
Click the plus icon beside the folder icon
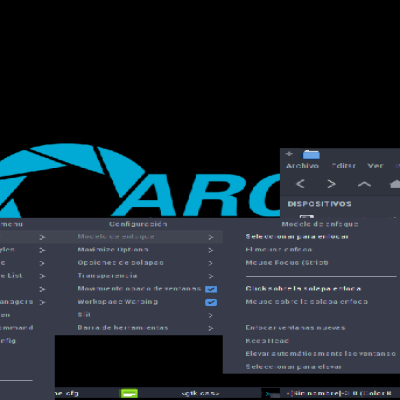tap(289, 154)
